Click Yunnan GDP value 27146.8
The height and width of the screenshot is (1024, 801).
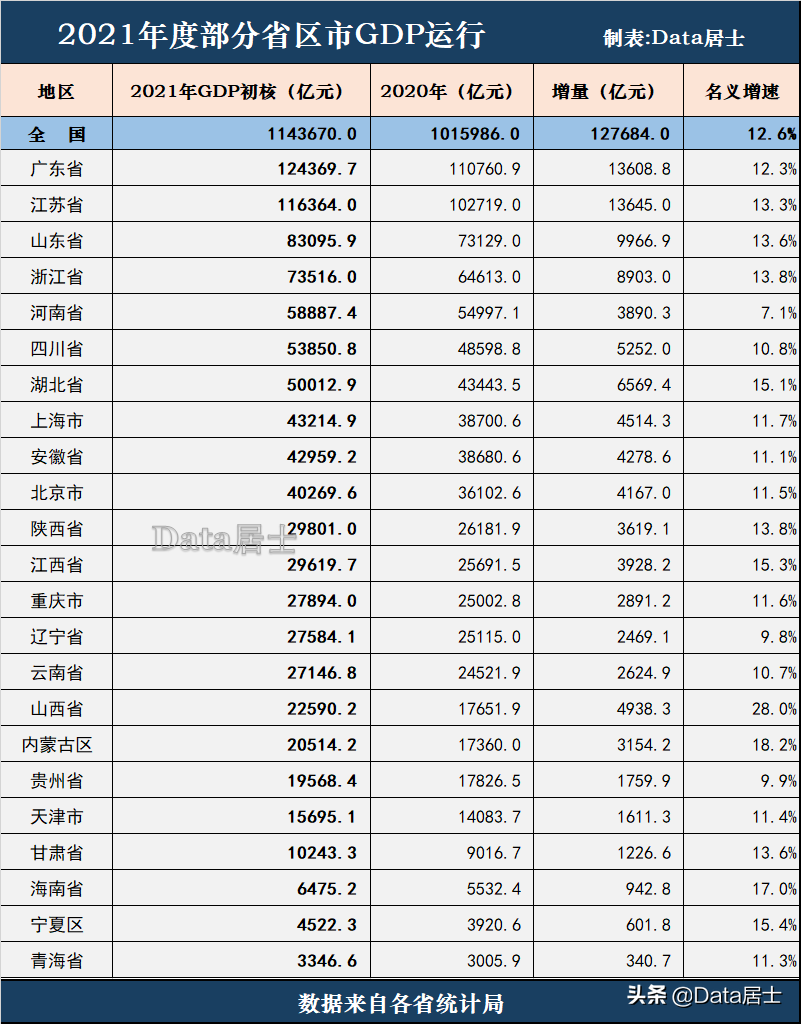pos(322,672)
